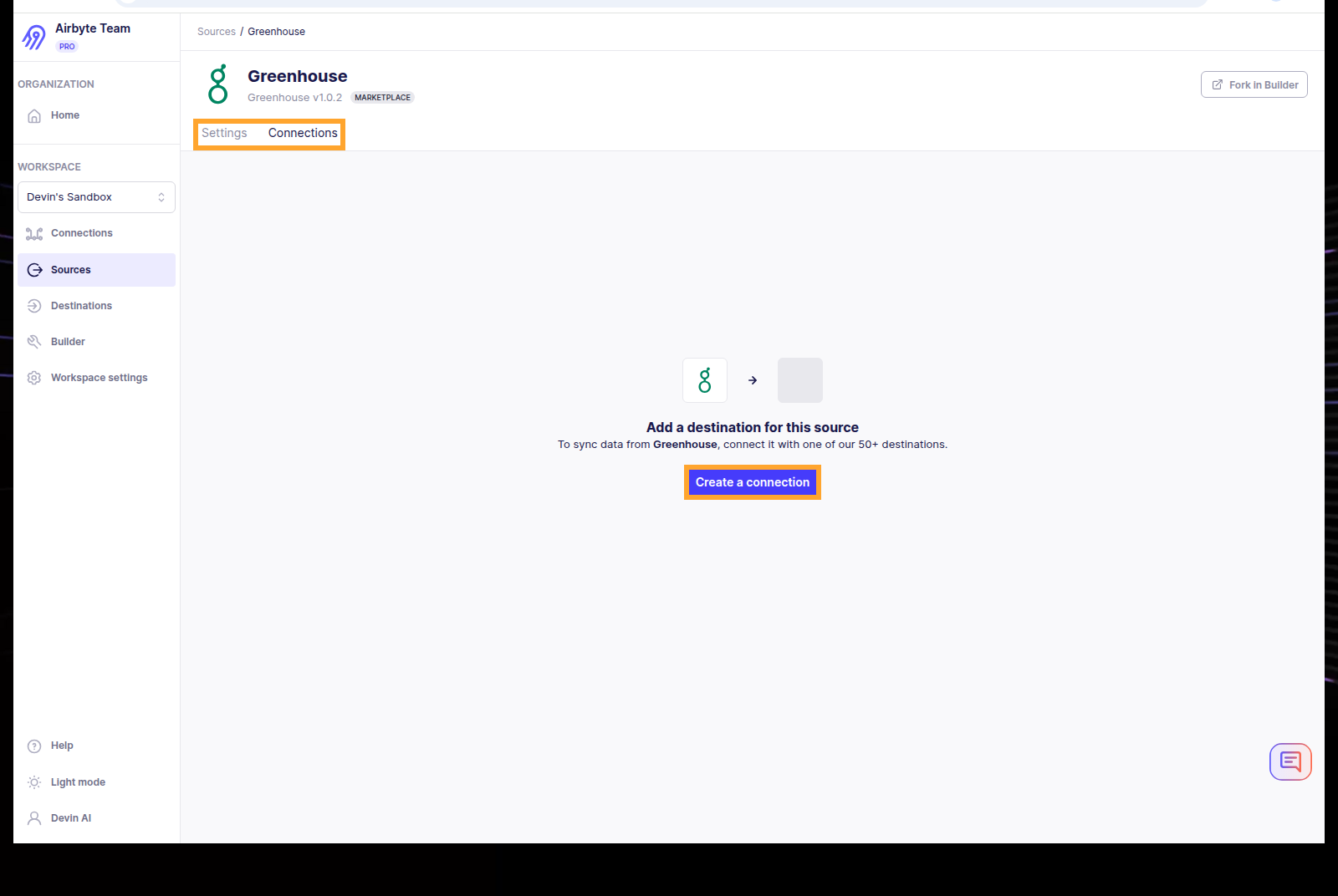Go to Connections in the sidebar
This screenshot has height=896, width=1338.
pos(96,233)
